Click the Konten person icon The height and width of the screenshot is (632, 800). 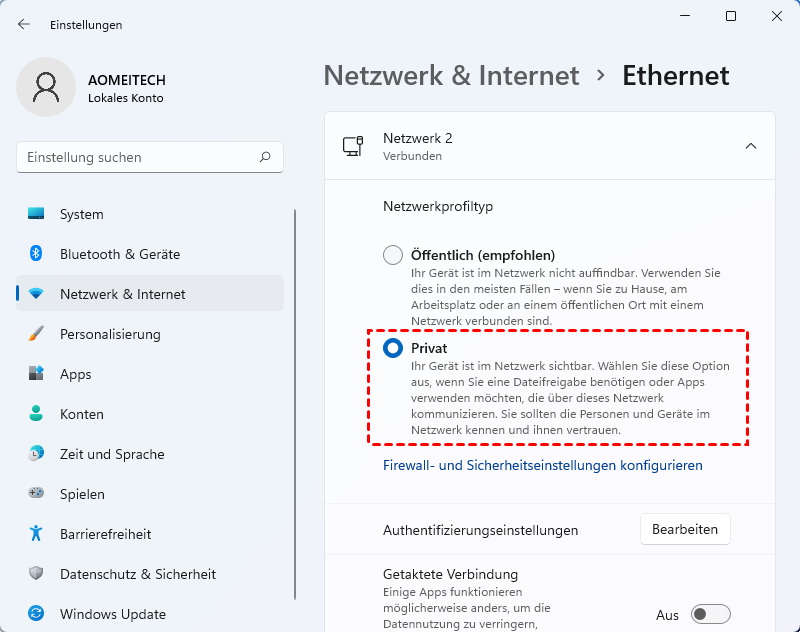click(x=37, y=414)
